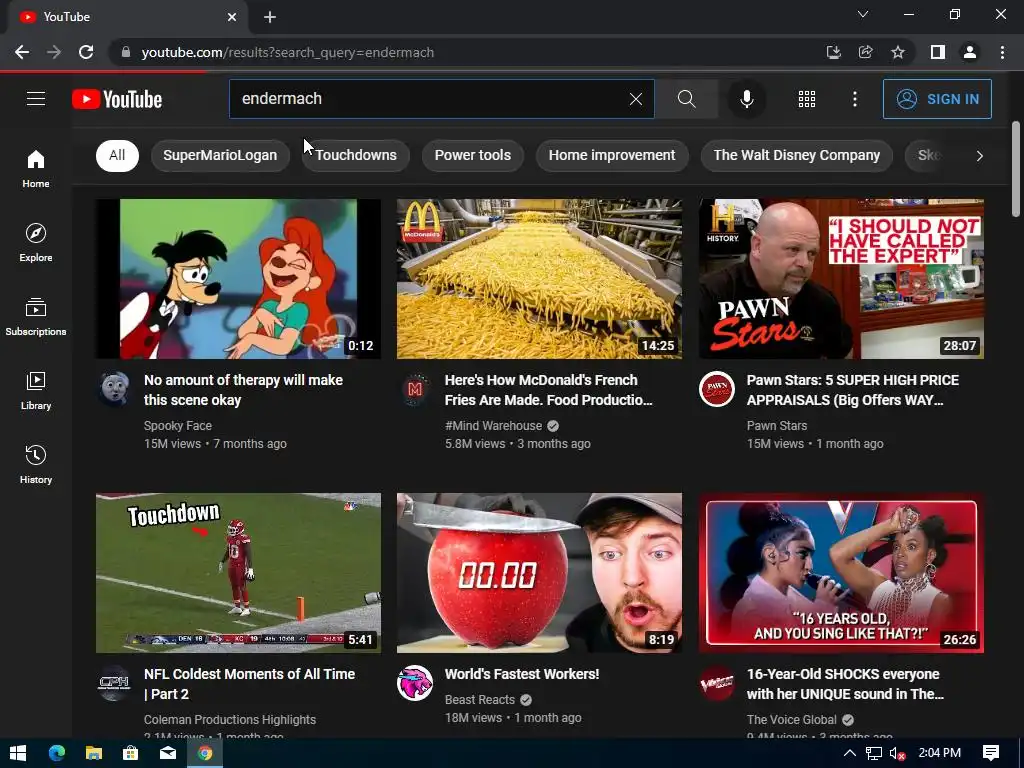Open a new browser tab
Screen dimensions: 1024x768
click(x=270, y=17)
